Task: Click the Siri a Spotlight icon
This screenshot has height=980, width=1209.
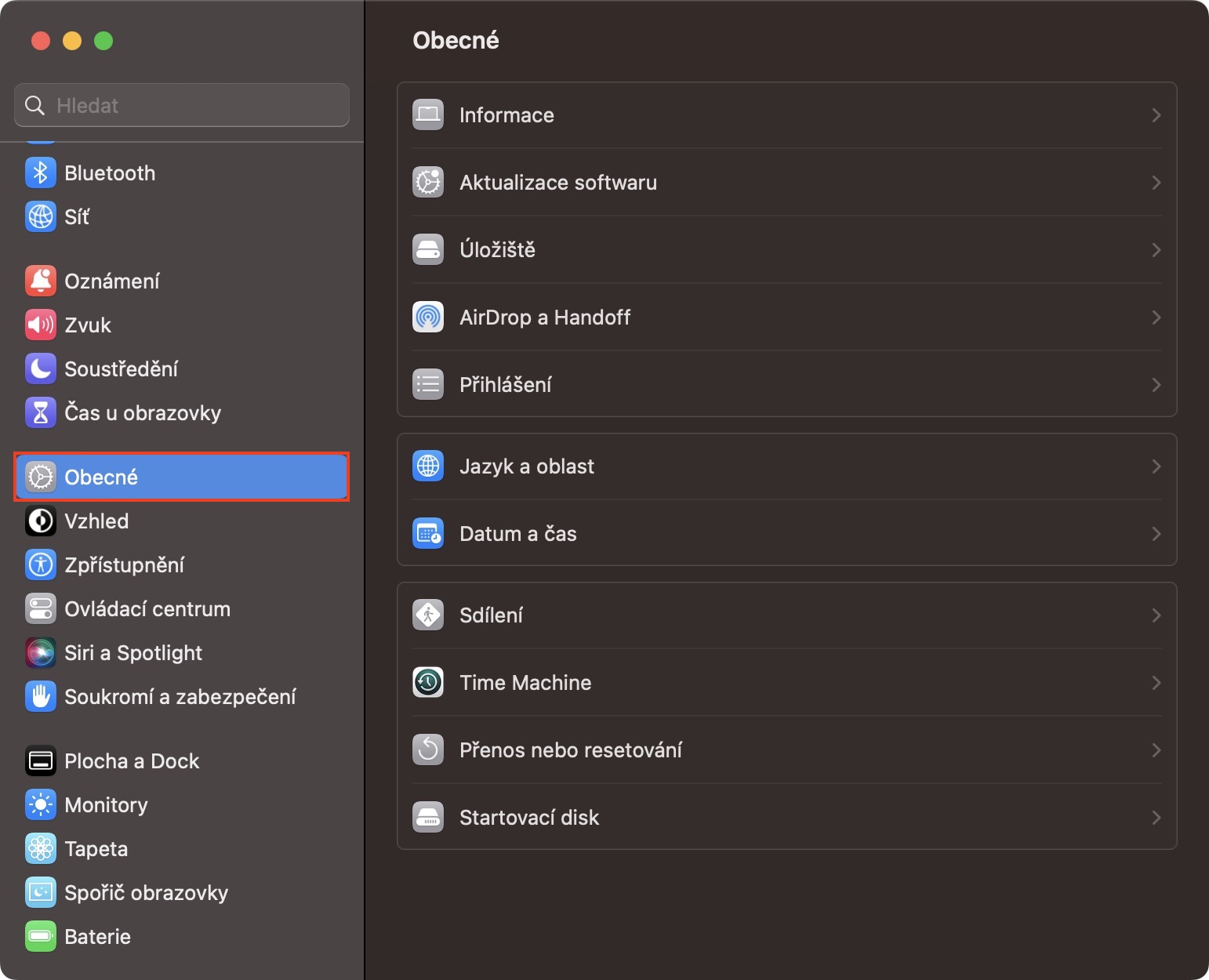Action: [x=41, y=653]
